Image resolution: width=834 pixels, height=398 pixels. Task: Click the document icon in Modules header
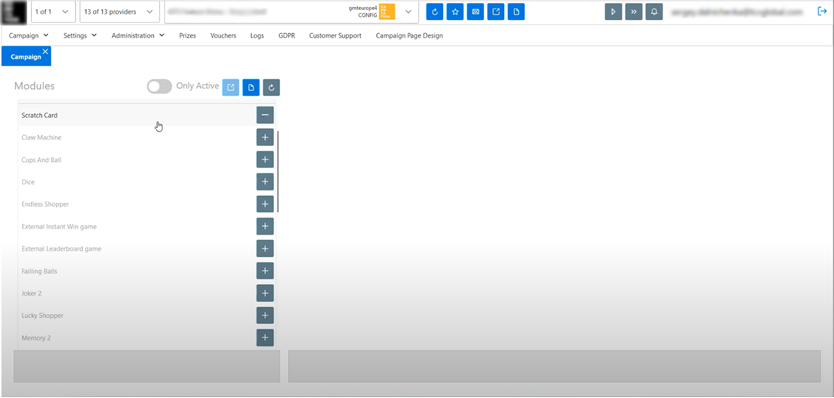[251, 87]
